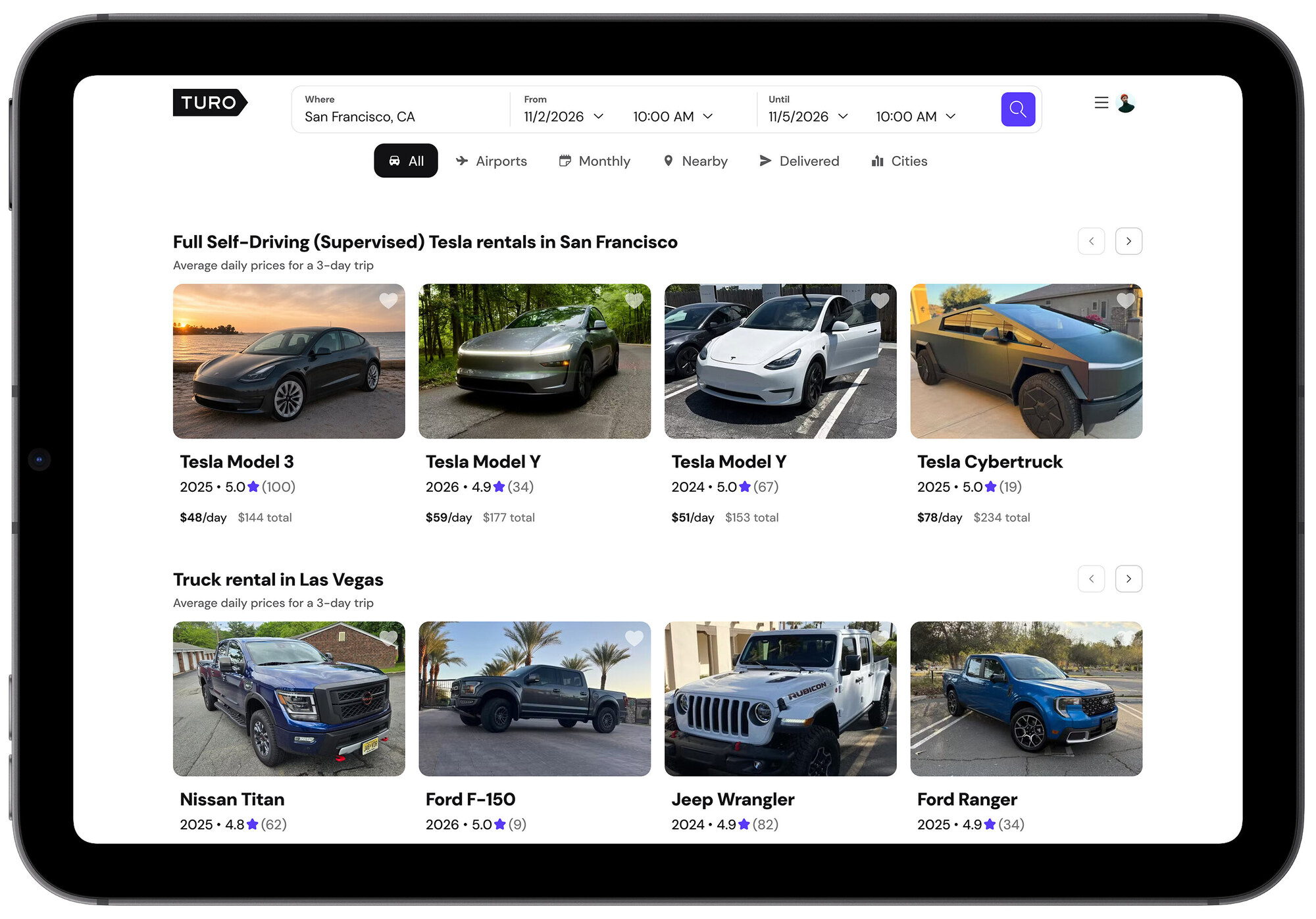The width and height of the screenshot is (1316, 919).
Task: Open the From date 11/2/2026 dropdown
Action: pos(564,117)
